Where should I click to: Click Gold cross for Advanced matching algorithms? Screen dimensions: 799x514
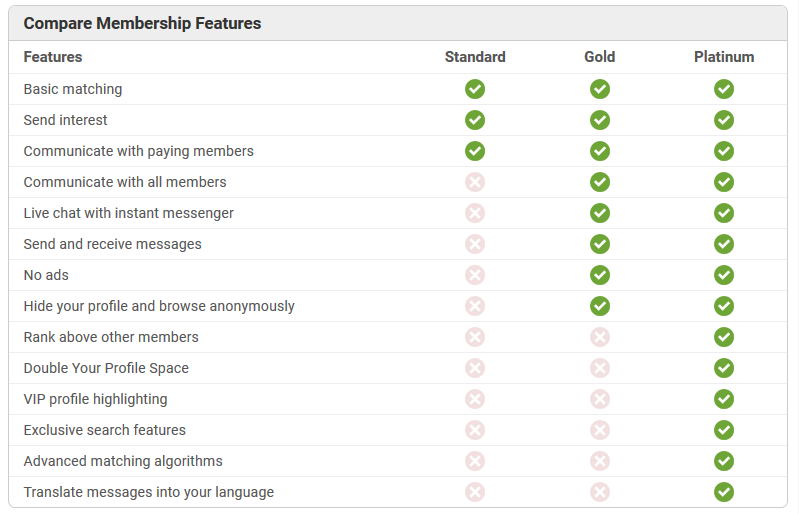600,462
